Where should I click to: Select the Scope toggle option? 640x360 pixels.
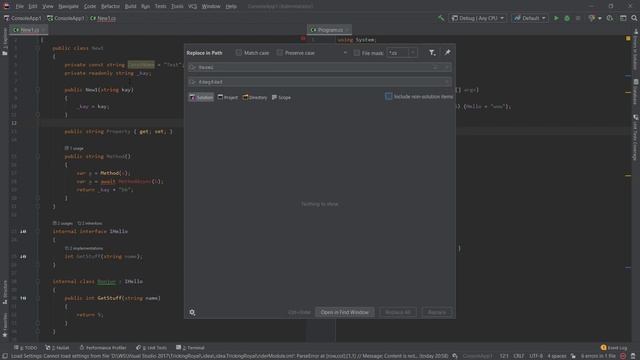tap(281, 97)
